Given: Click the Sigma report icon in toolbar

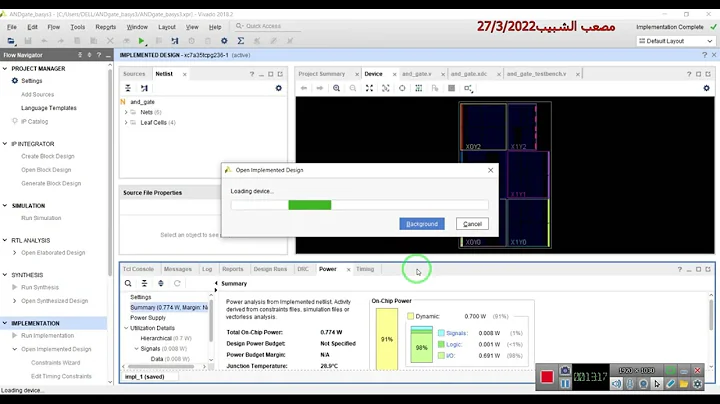Looking at the screenshot, I should pyautogui.click(x=241, y=41).
